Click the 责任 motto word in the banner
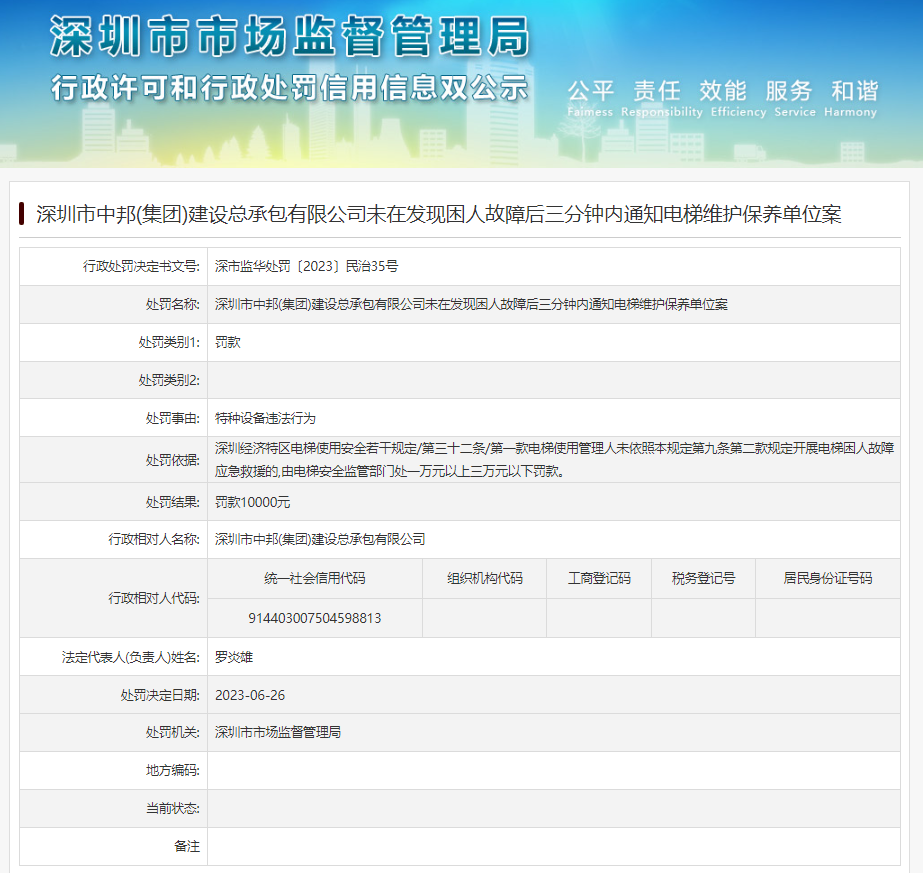Viewport: 923px width, 873px height. 656,91
